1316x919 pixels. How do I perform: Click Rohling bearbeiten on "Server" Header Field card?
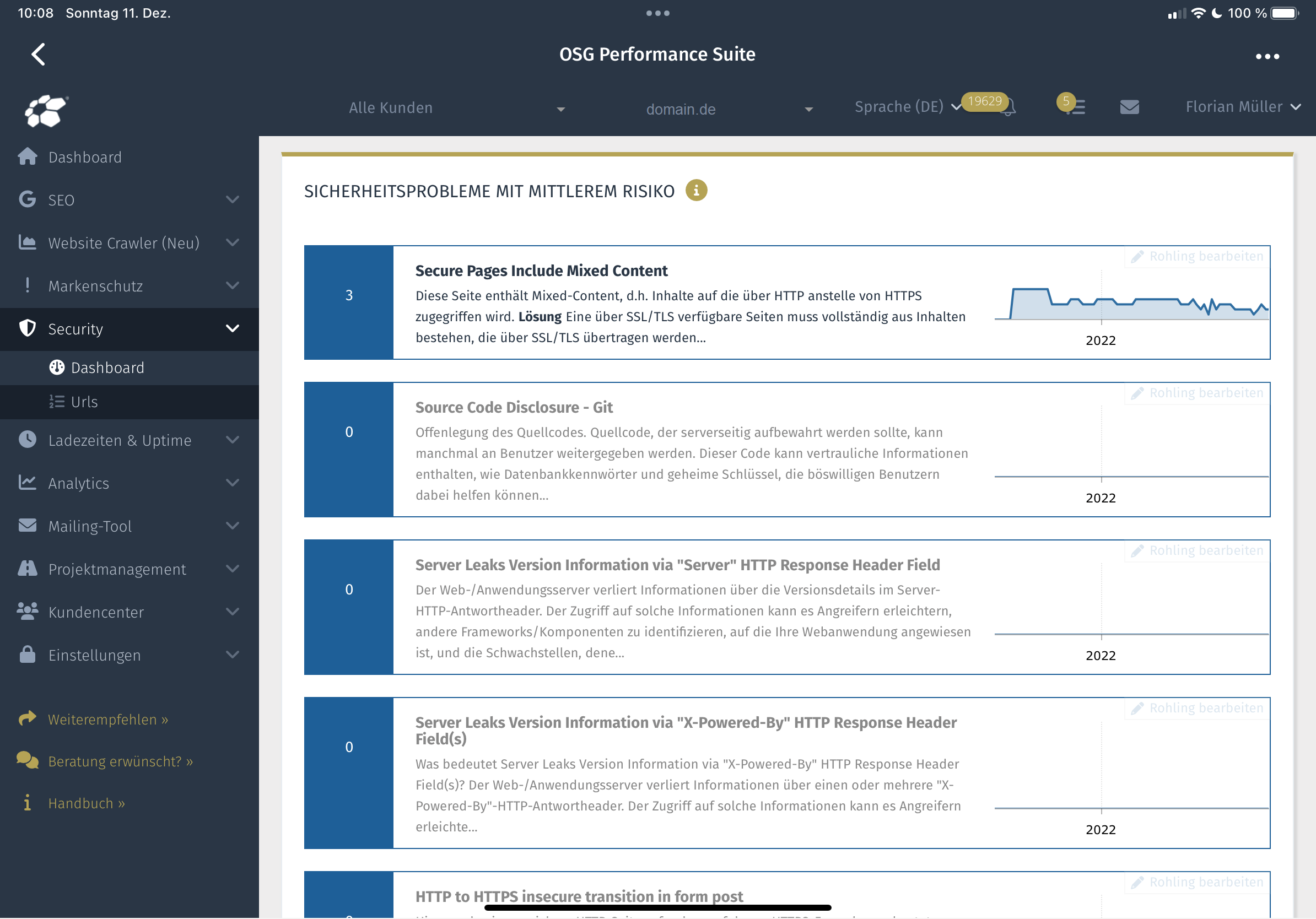point(1197,550)
